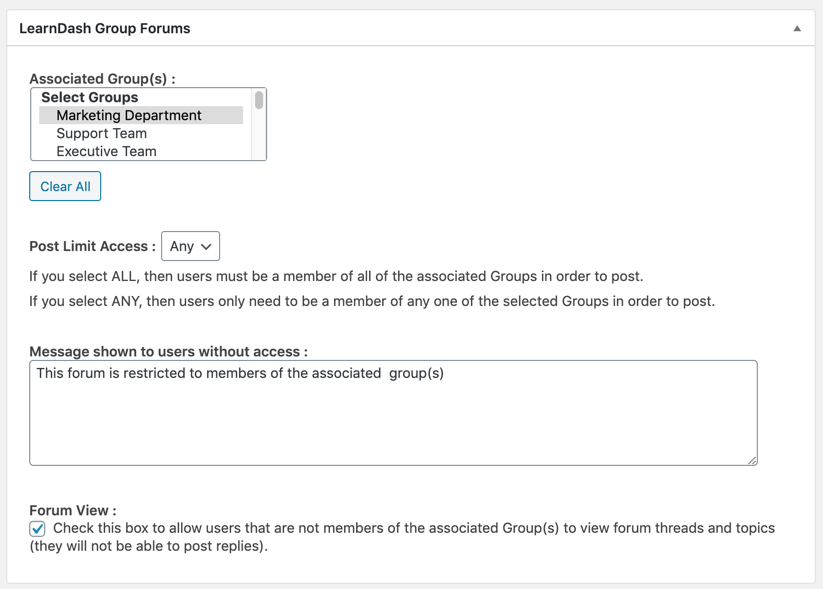Open the Post Limit Access dropdown
This screenshot has height=589, width=823.
(190, 246)
